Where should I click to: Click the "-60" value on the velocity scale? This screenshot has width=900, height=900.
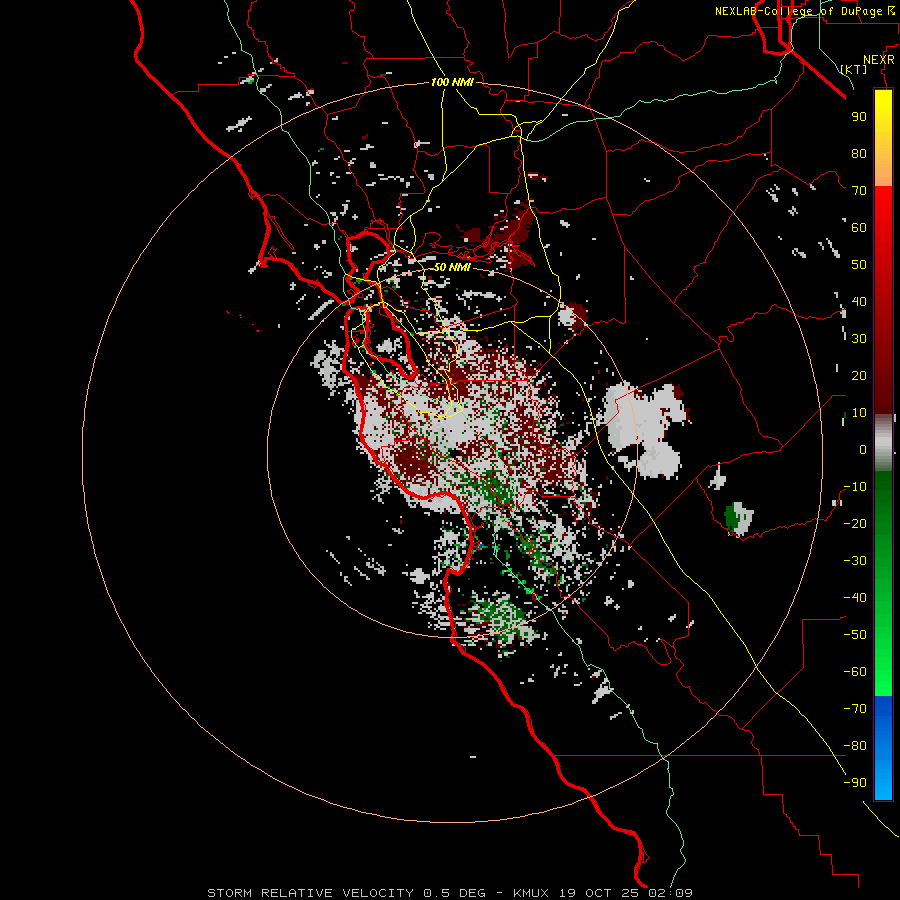click(855, 672)
